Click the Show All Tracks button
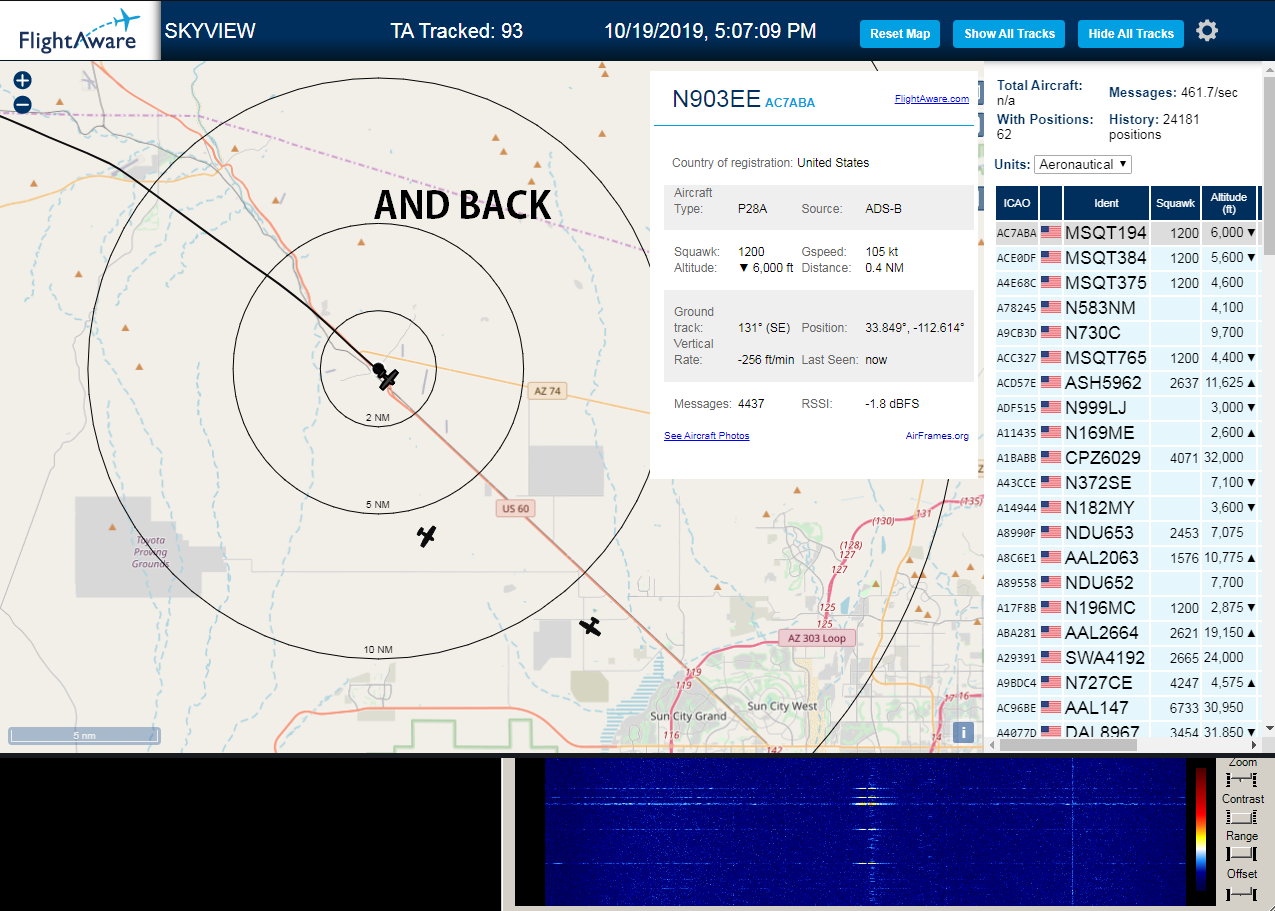The width and height of the screenshot is (1275, 911). (x=1009, y=34)
